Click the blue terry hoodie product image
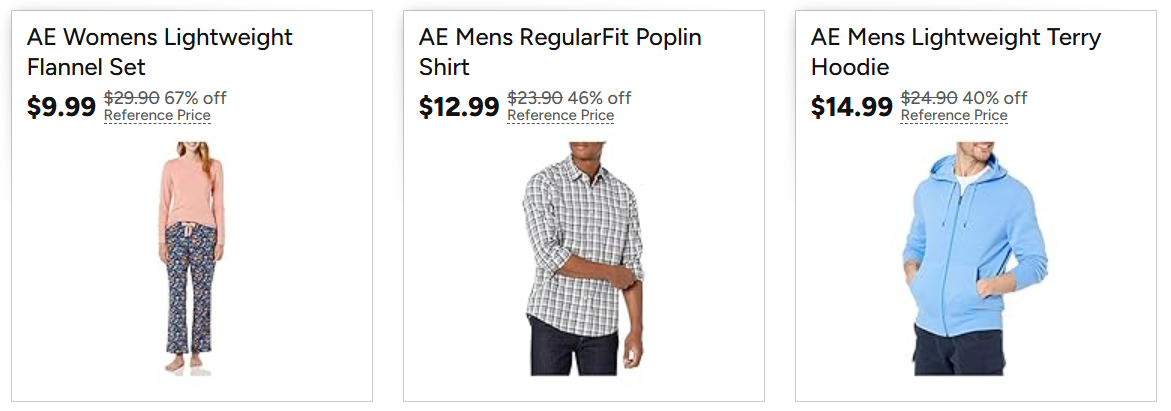1171x411 pixels. point(975,258)
